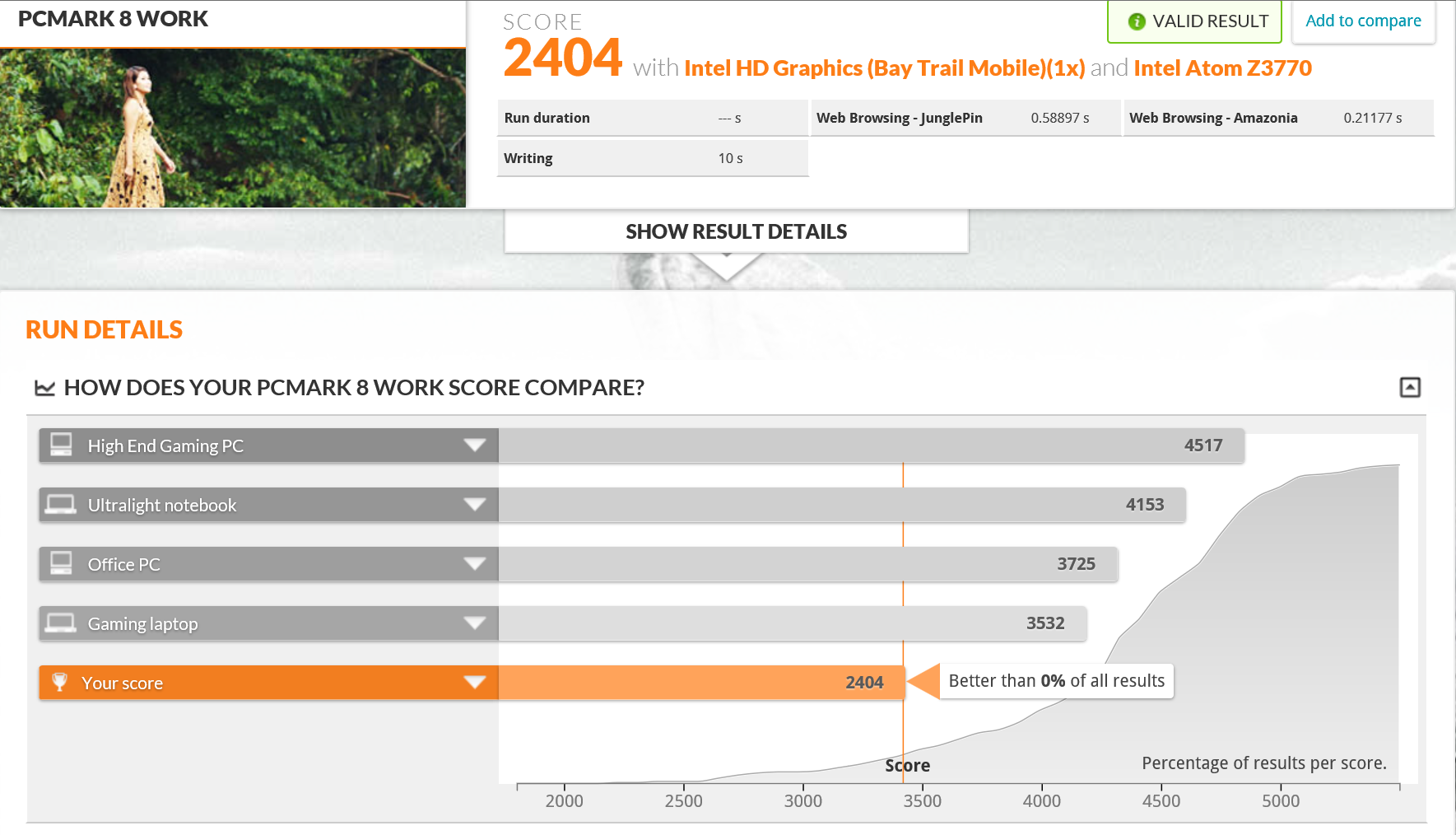Click the desktop icon on High End Gaming PC
Screen dimensions: 1456x835
point(61,445)
